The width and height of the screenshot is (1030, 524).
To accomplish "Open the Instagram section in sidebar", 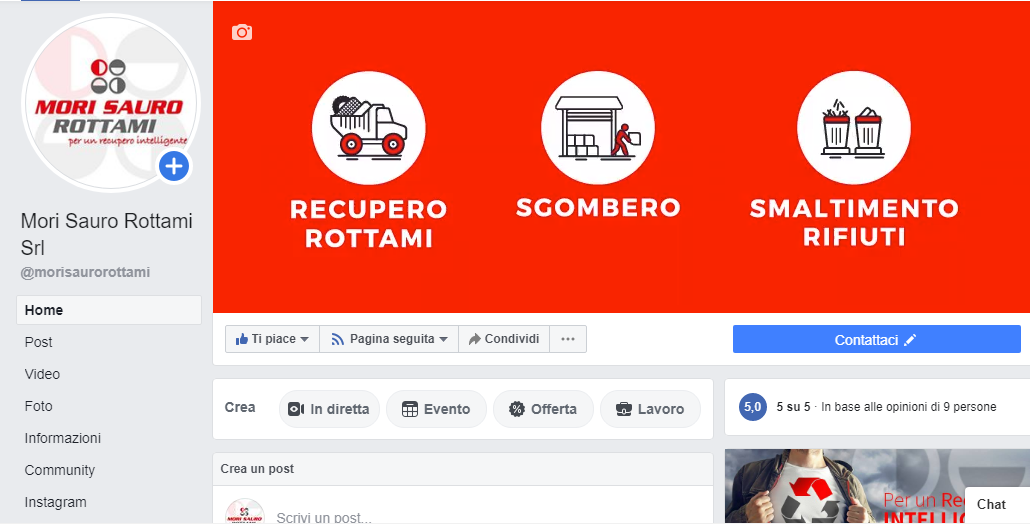I will (109, 502).
